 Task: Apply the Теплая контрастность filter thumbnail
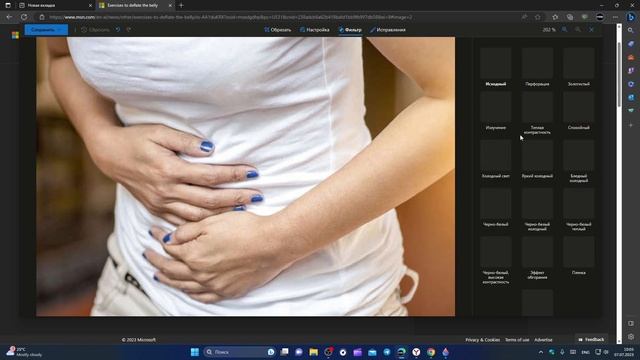point(537,107)
